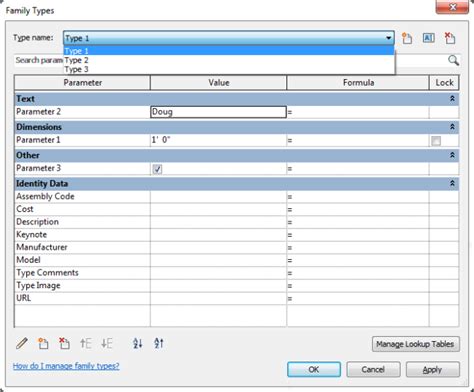
Task: Collapse the Identity Data group
Action: [x=452, y=184]
